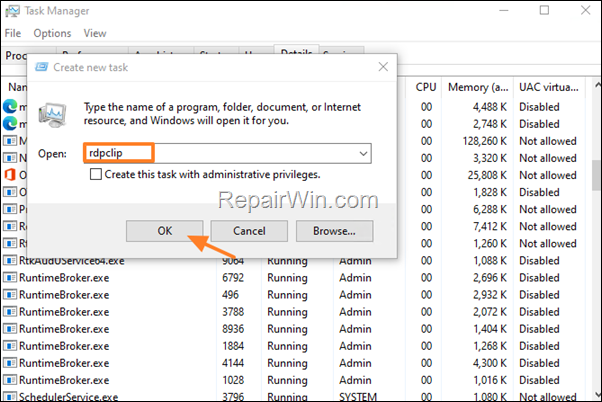Click Admin user cell for PID 496
Screen dimensions: 602x402
(355, 295)
